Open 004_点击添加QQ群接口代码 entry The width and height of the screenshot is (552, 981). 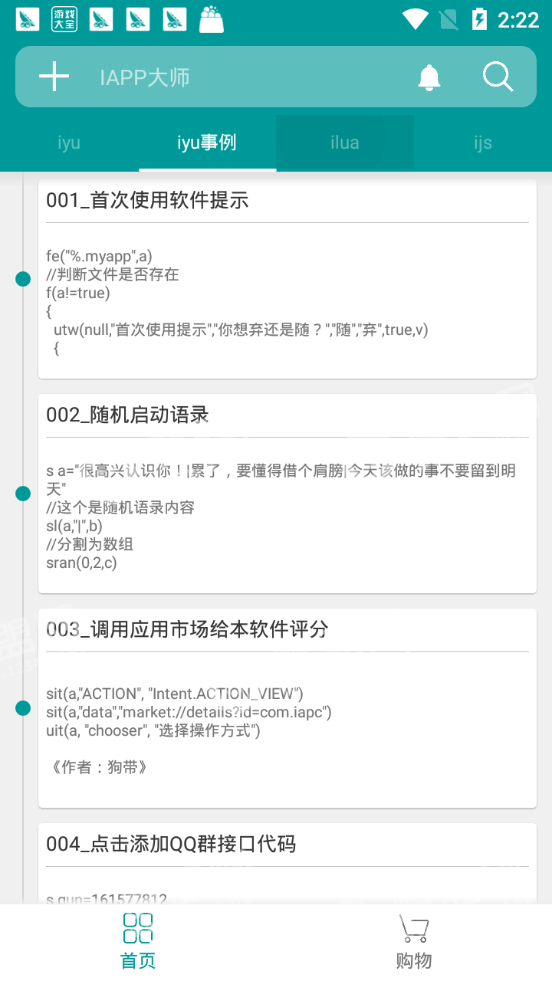click(x=287, y=863)
